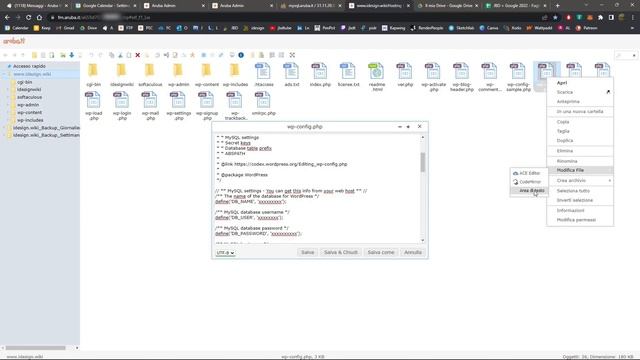This screenshot has height=360, width=640.
Task: Select the wp-load.php file icon
Action: point(93,100)
